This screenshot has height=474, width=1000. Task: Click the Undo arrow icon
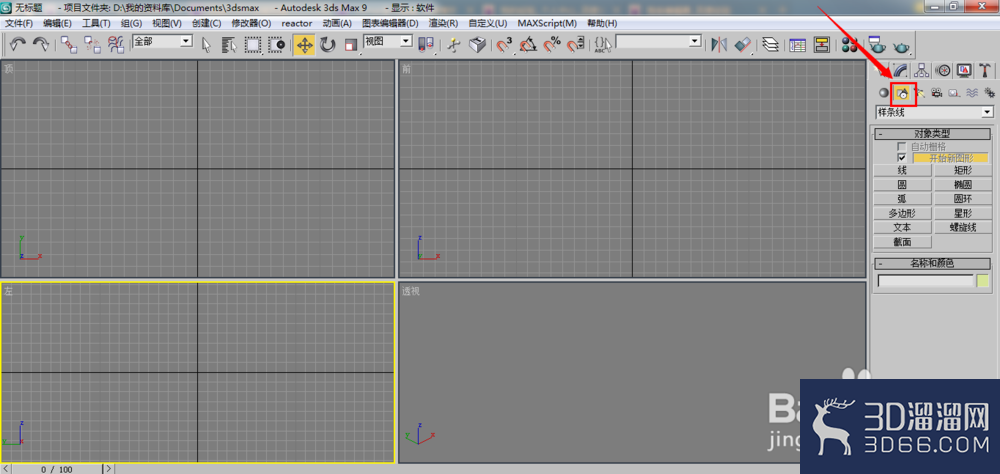pyautogui.click(x=18, y=45)
